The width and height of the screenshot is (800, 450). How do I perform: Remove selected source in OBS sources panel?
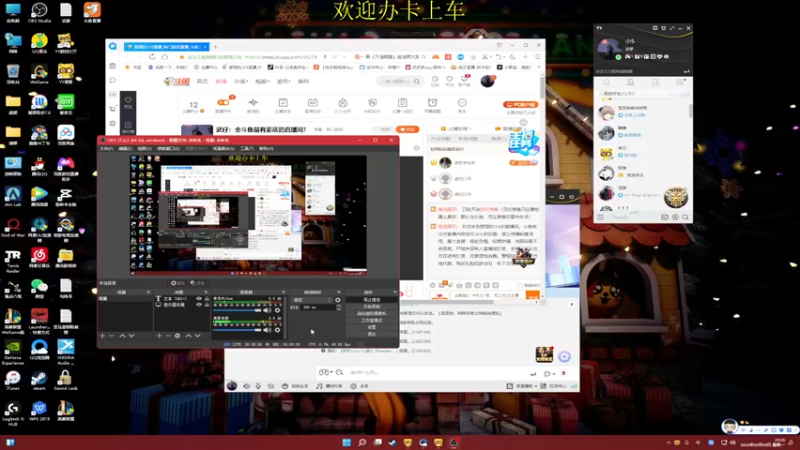pyautogui.click(x=168, y=336)
